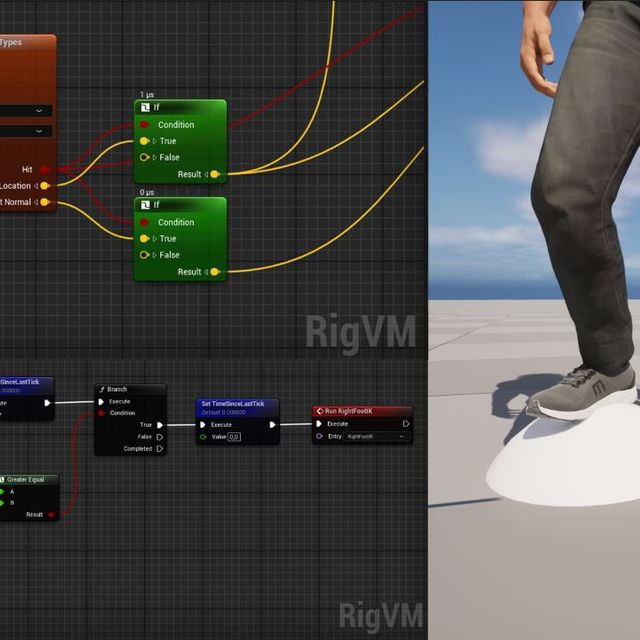
Task: Click False input pin on 1 µs If node
Action: 144,157
